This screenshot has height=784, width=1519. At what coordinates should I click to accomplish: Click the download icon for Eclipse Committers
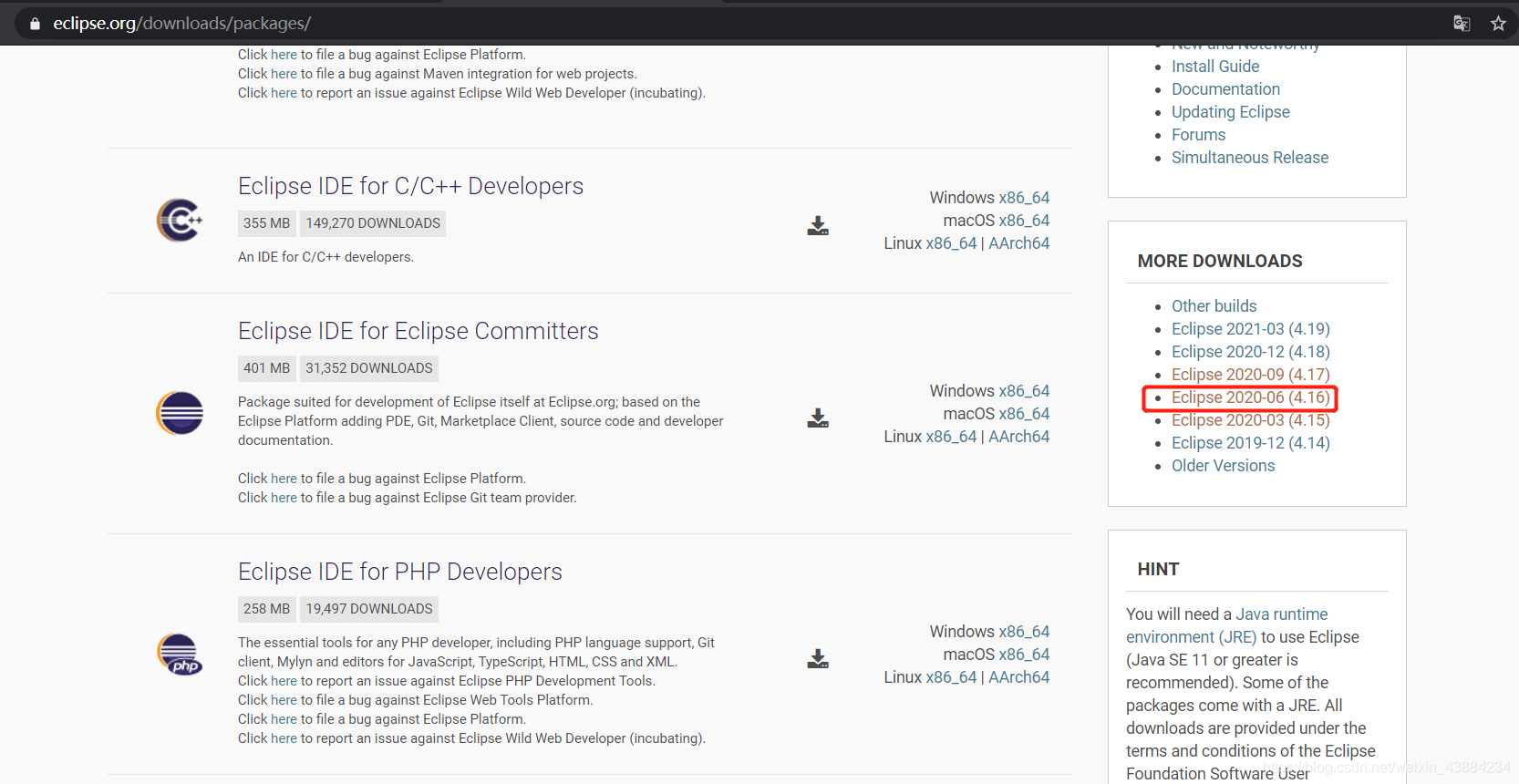pyautogui.click(x=818, y=418)
